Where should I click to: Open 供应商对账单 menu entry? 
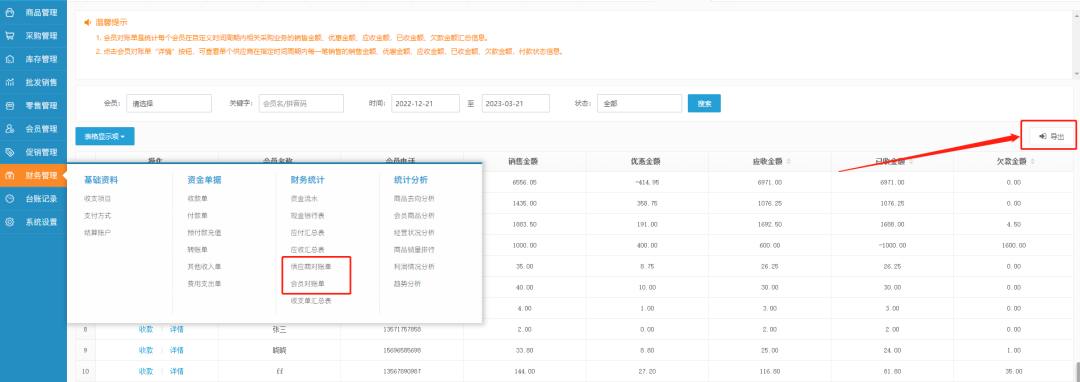click(x=311, y=266)
